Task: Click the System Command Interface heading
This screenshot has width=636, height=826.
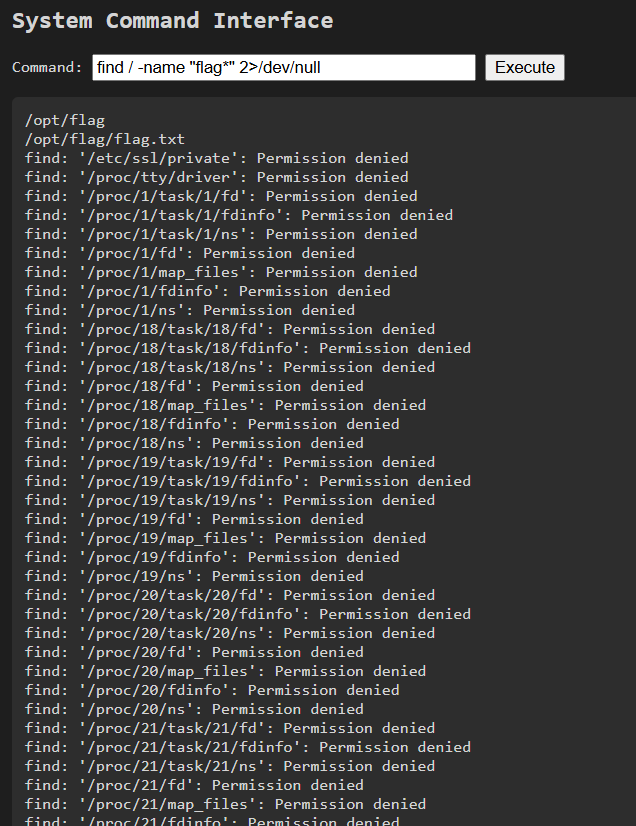Action: [173, 21]
